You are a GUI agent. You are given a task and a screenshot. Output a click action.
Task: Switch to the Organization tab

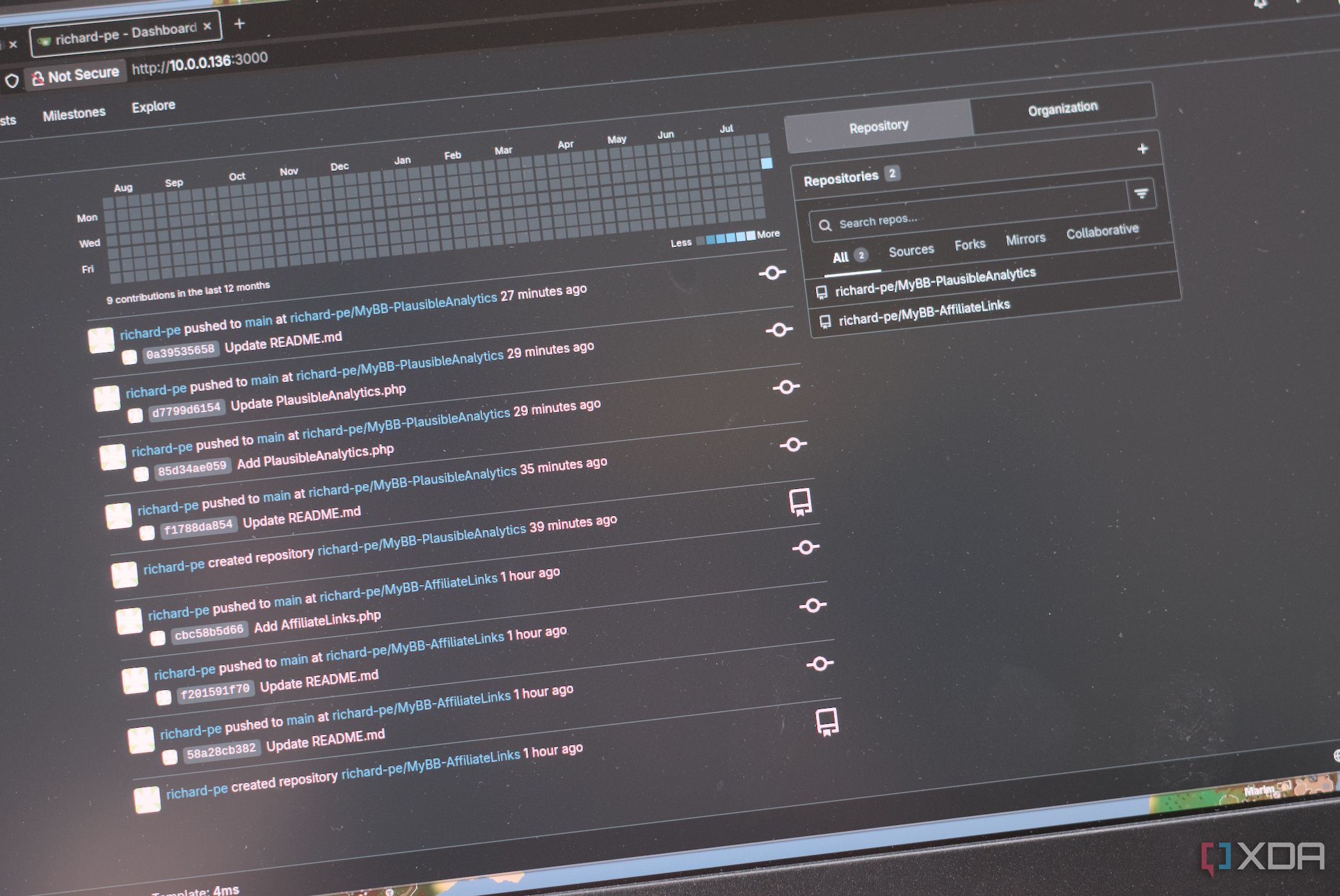click(1062, 108)
